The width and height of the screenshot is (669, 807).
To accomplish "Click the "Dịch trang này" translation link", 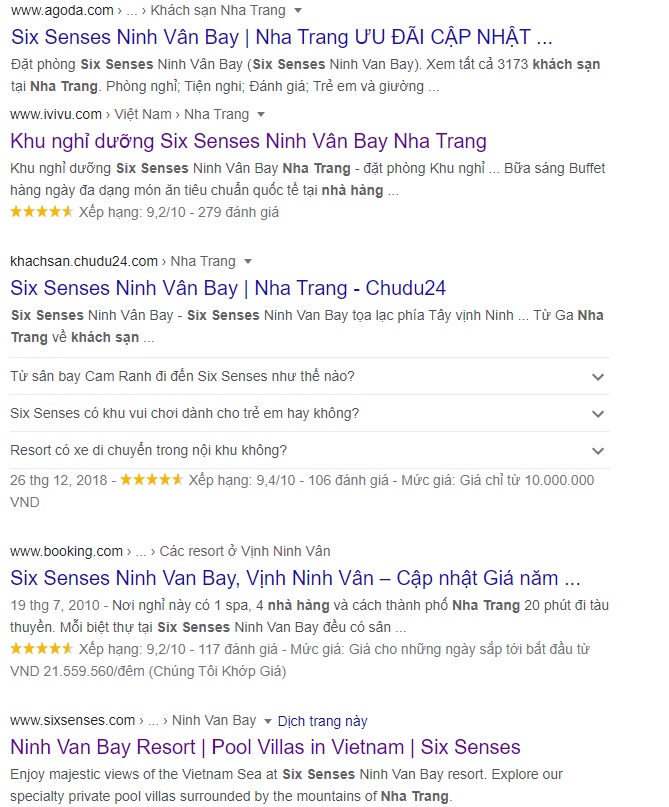I will (x=325, y=720).
